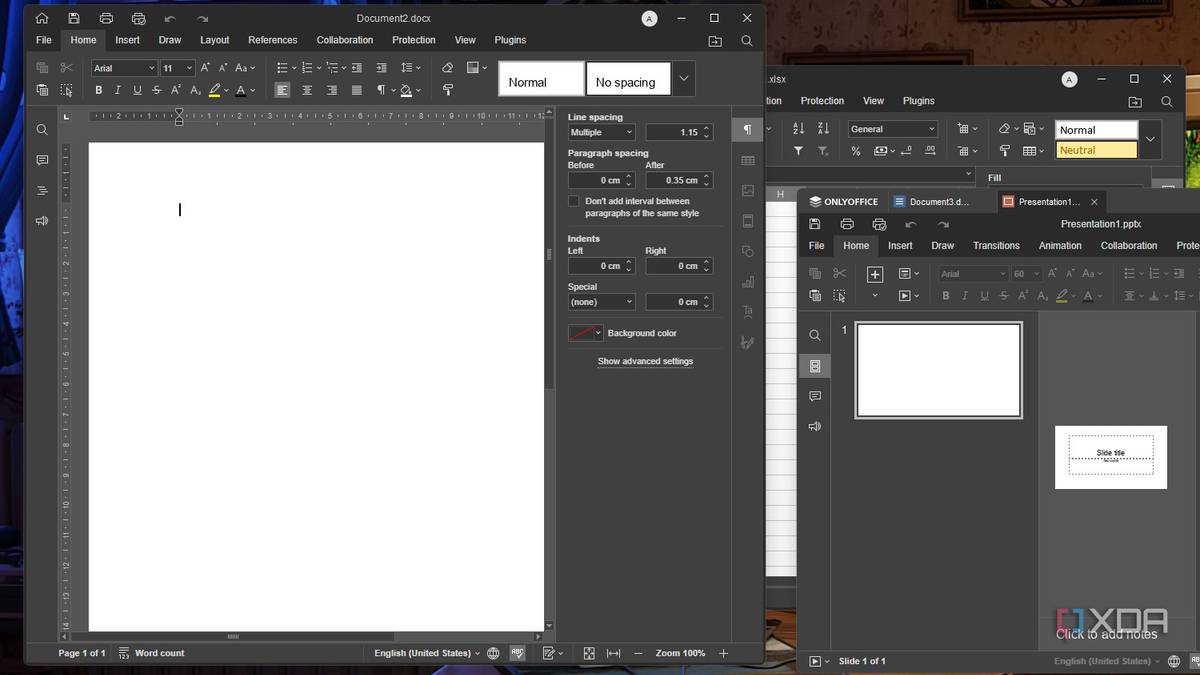1200x675 pixels.
Task: Open the Headings navigation icon in Document2 sidebar
Action: pyautogui.click(x=42, y=190)
